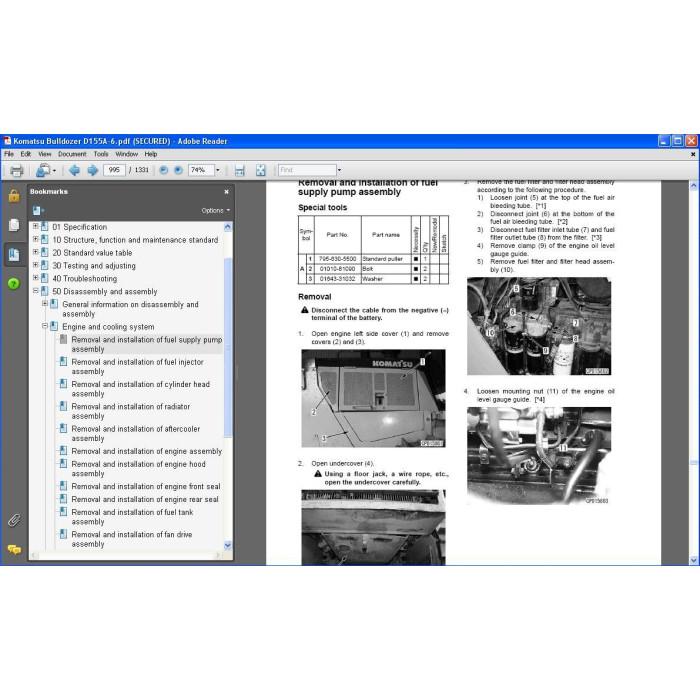Click the zoom field showing 74%
The height and width of the screenshot is (700, 700).
[x=201, y=170]
